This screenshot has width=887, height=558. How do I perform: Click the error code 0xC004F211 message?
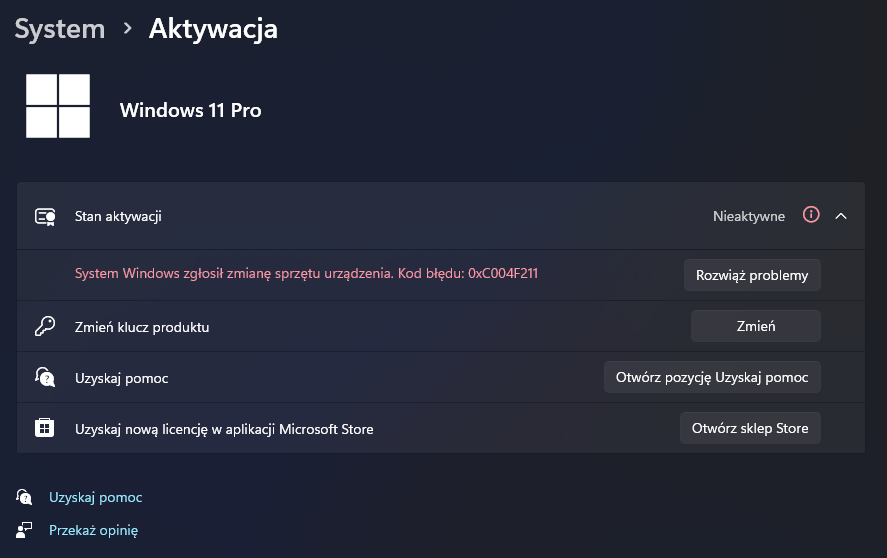click(x=307, y=274)
